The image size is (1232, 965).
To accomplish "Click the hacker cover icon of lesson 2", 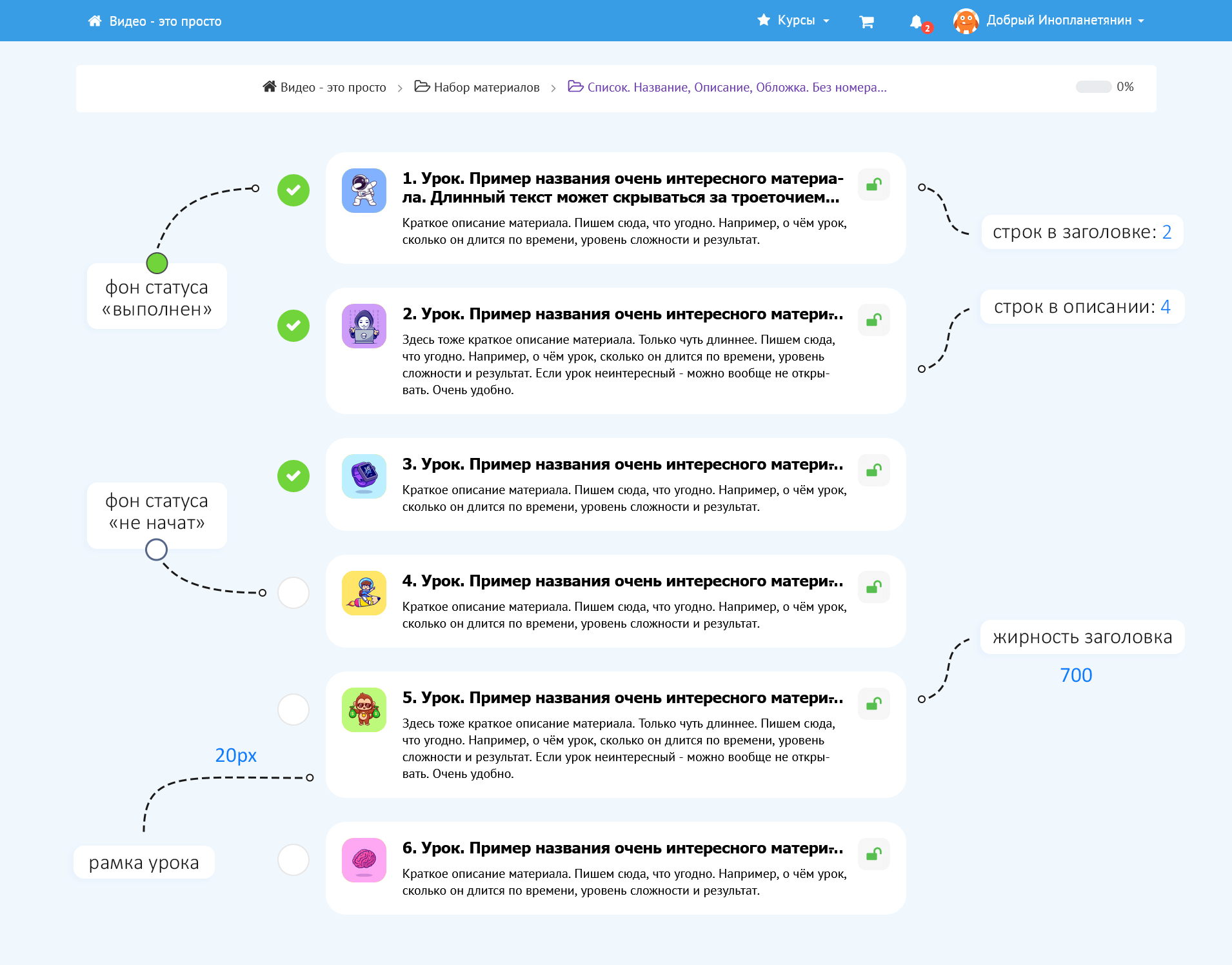I will click(x=364, y=326).
